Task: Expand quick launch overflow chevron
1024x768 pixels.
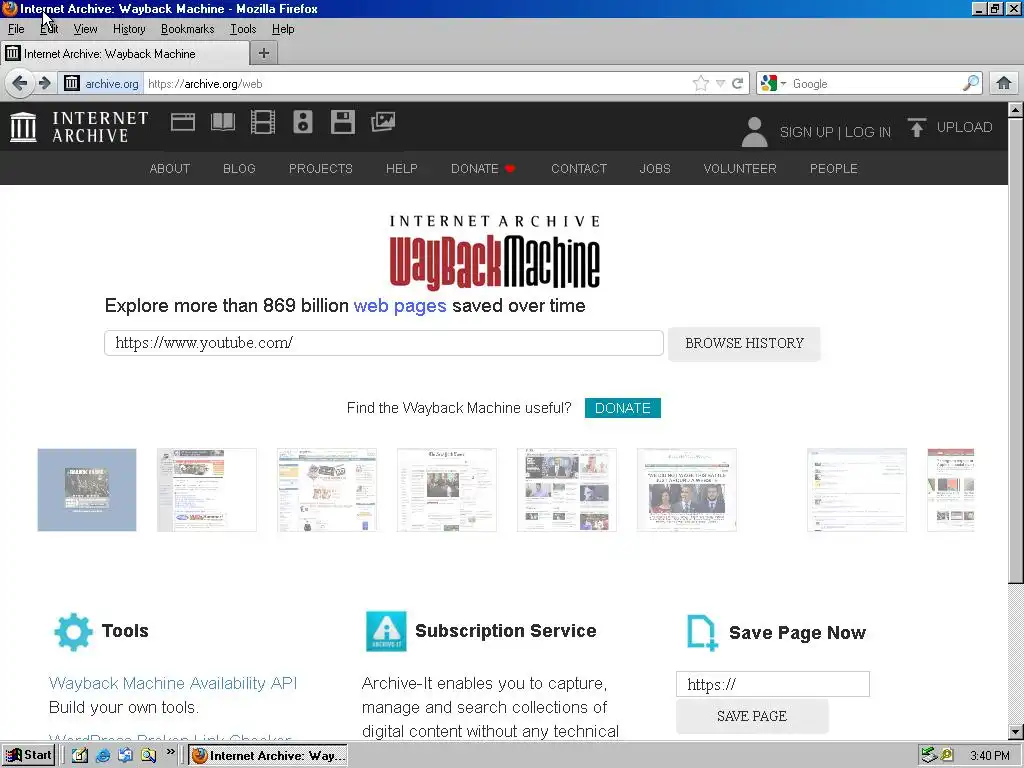Action: 170,752
